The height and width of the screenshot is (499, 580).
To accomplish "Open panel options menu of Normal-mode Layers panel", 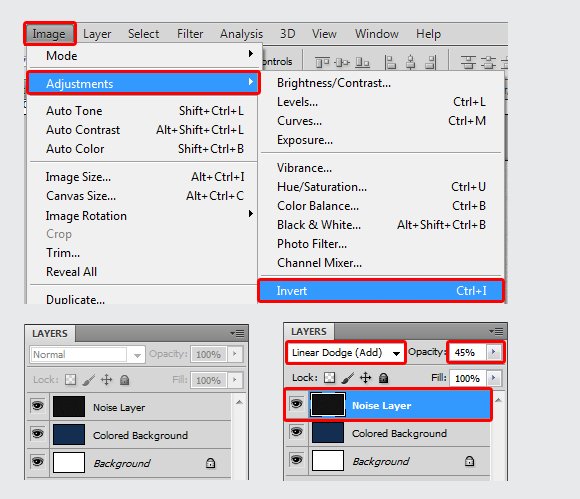I will coord(237,333).
